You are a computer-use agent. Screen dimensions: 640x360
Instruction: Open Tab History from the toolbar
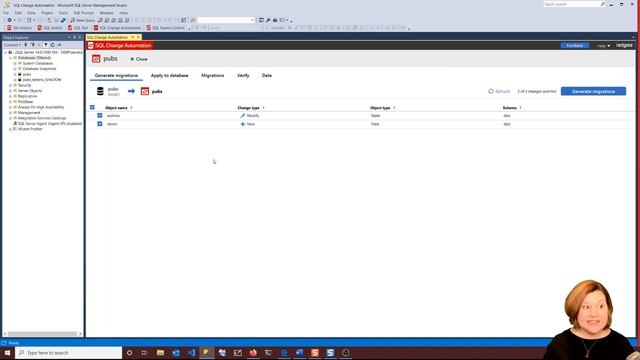19,28
